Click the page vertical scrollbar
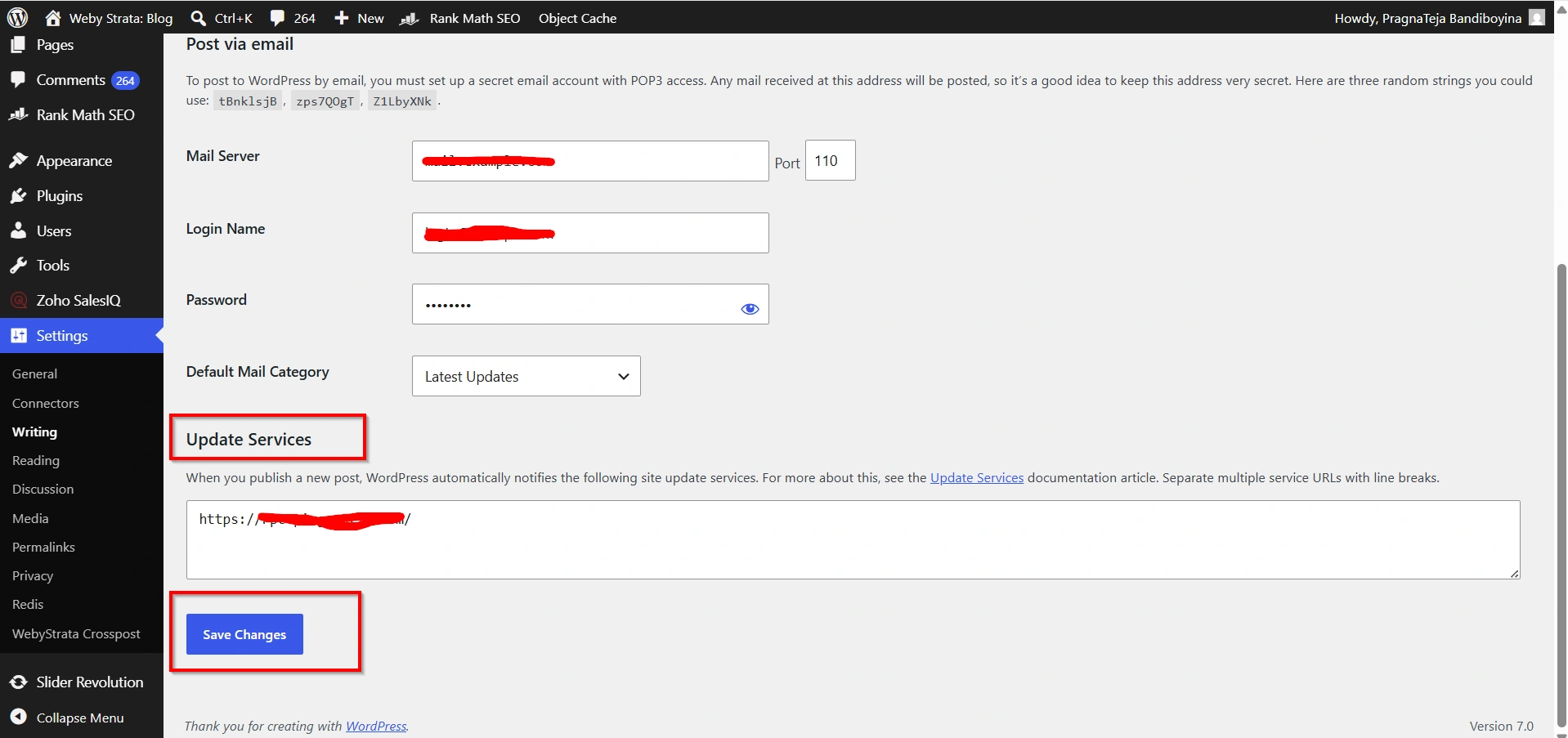1568x738 pixels. pyautogui.click(x=1561, y=494)
